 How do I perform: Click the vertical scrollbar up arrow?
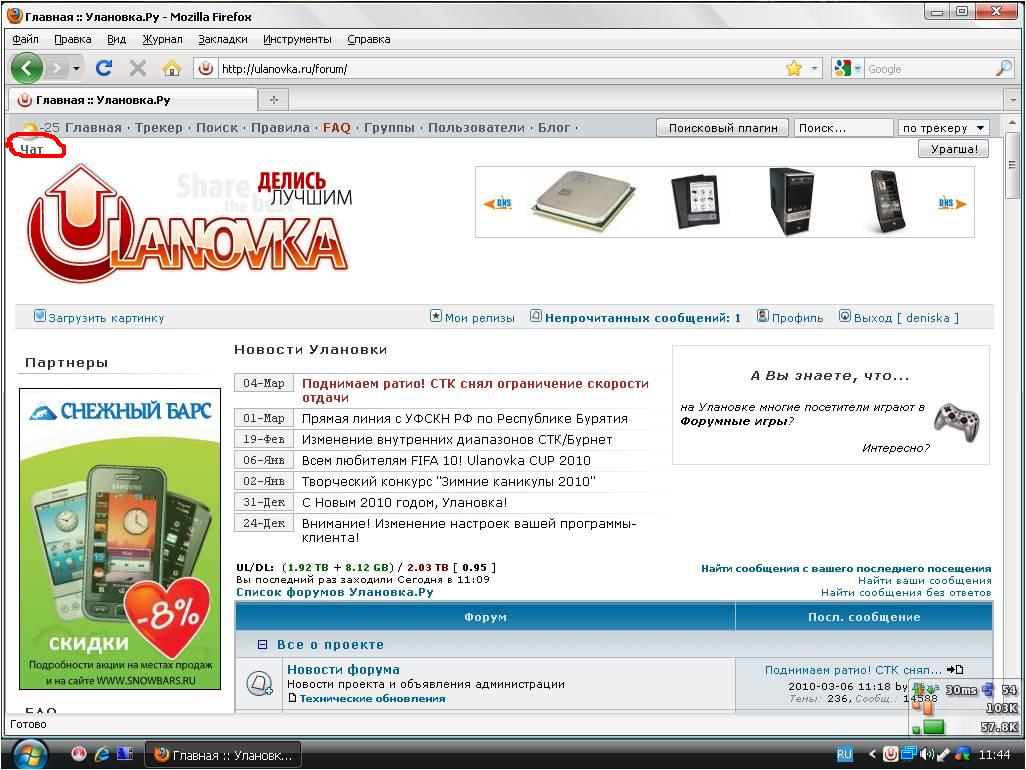[x=1012, y=122]
